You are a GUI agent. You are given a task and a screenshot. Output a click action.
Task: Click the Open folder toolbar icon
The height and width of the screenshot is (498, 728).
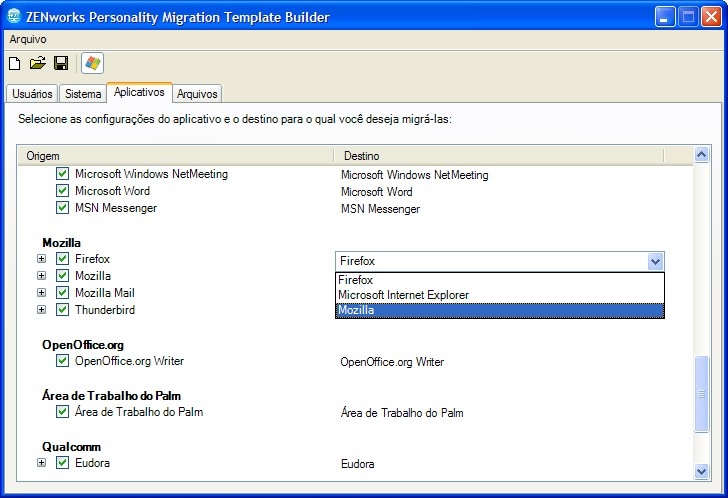coord(38,63)
